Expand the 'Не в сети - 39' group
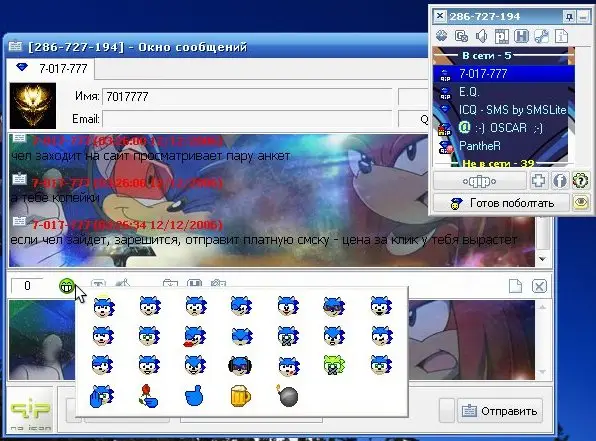 tap(503, 163)
